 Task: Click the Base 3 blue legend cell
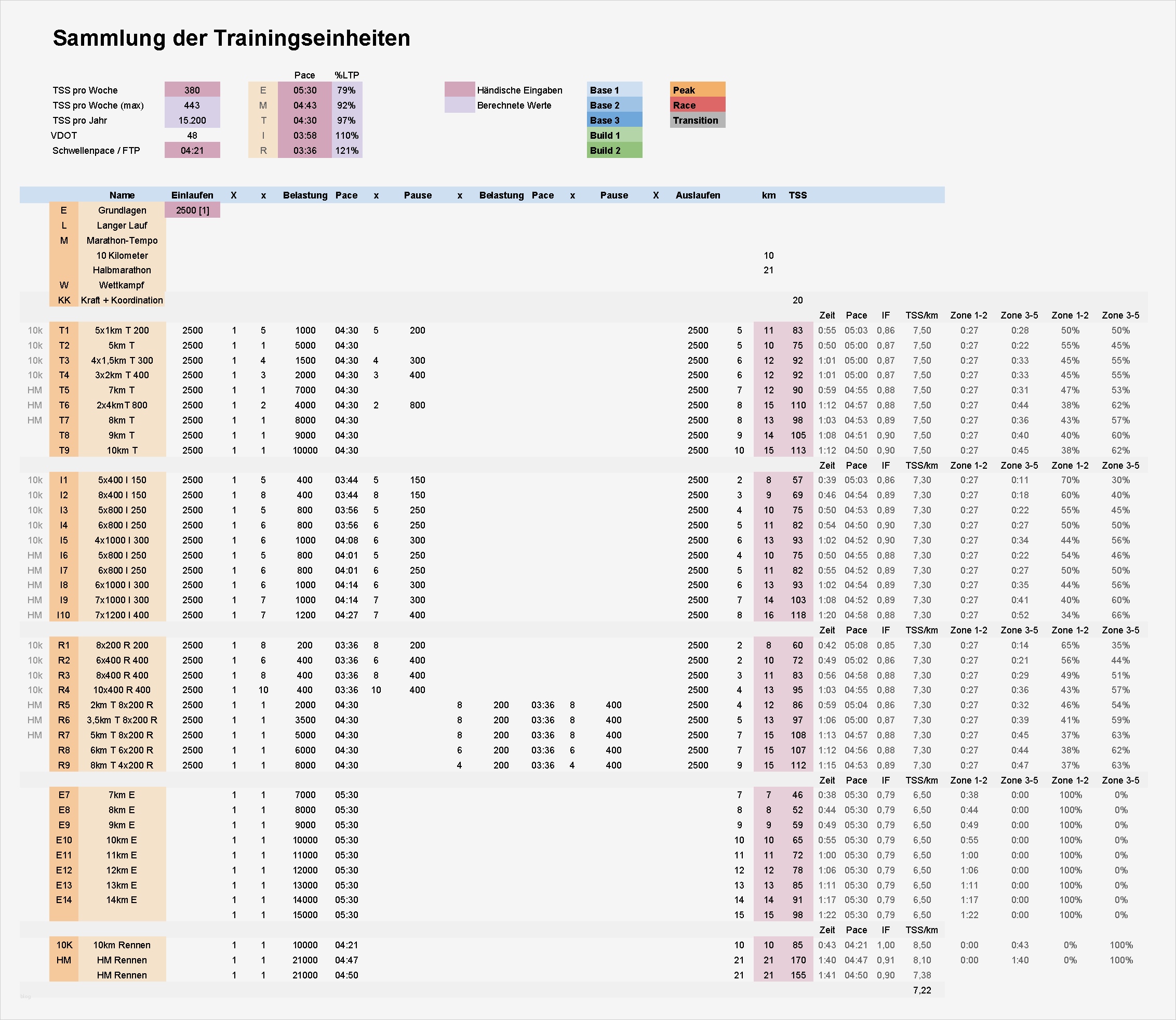point(614,120)
